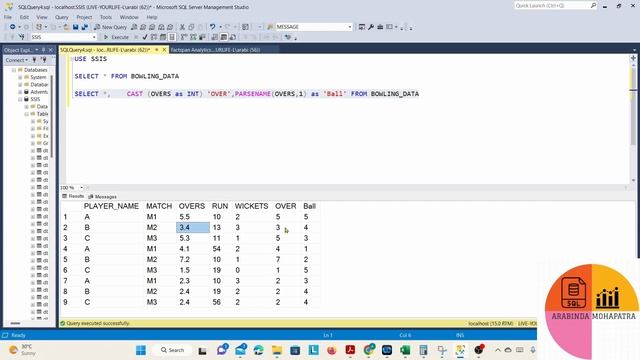Click the weather widget showing 30°C
Image resolution: width=640 pixels, height=360 pixels.
click(x=22, y=350)
